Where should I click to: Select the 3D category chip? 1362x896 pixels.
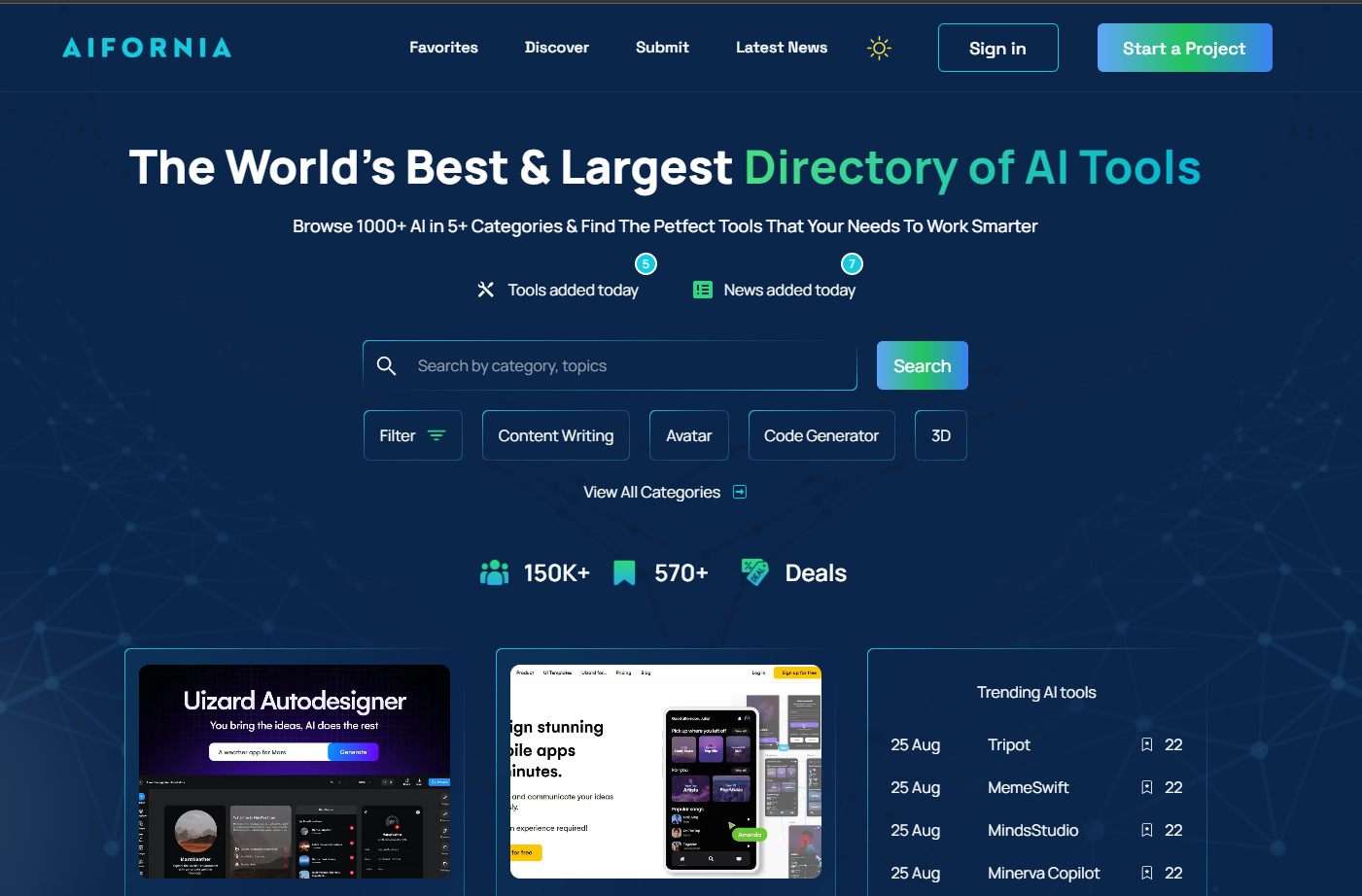(941, 435)
